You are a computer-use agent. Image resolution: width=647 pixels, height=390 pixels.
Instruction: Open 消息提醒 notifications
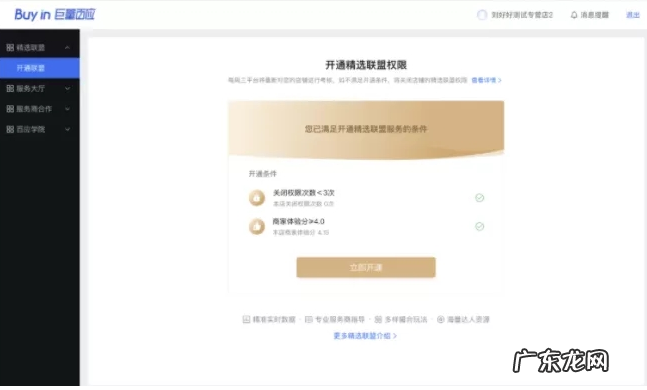(x=590, y=15)
